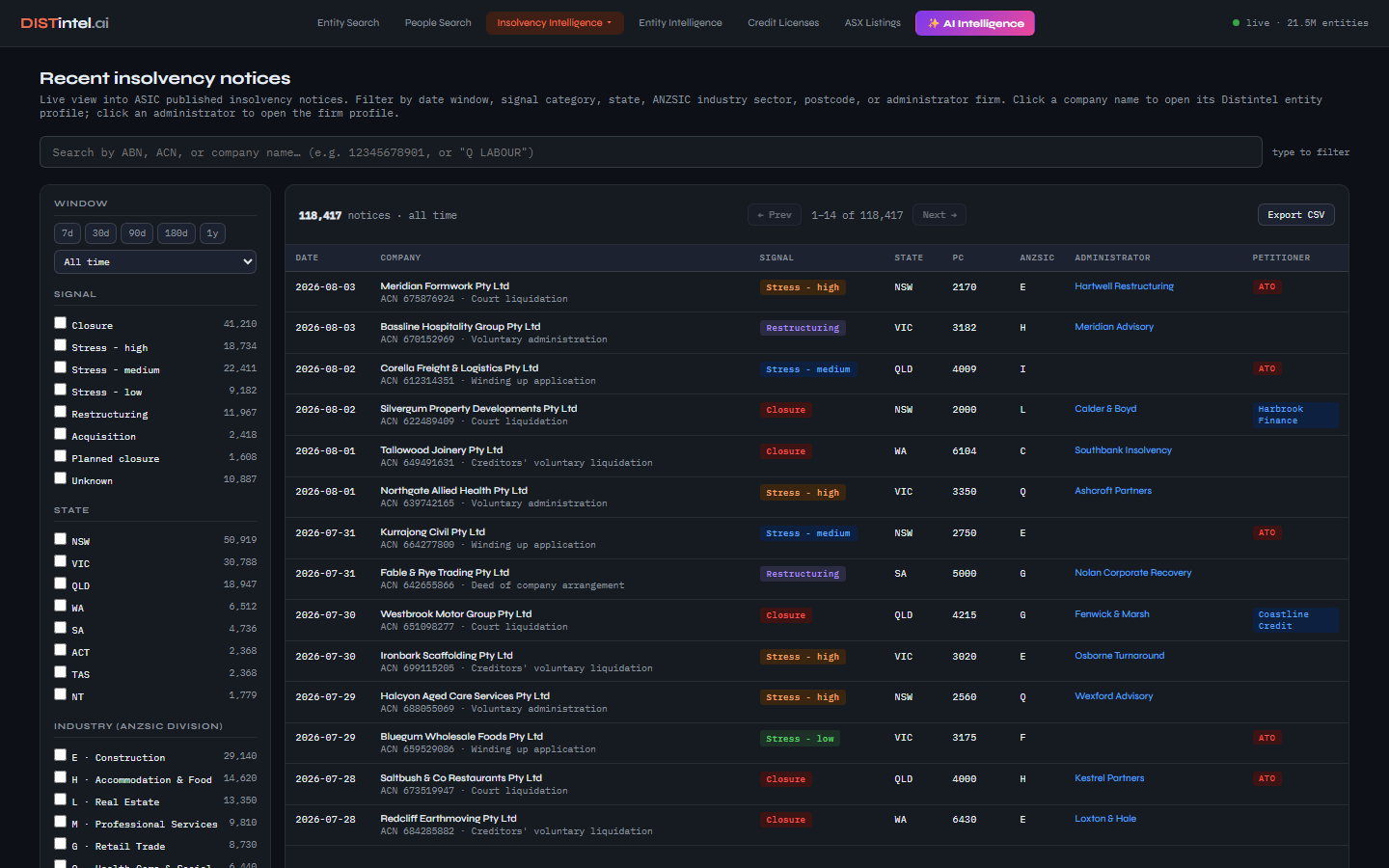Open Hartwell Restructuring administrator profile
Viewport: 1389px width, 868px height.
click(x=1124, y=286)
